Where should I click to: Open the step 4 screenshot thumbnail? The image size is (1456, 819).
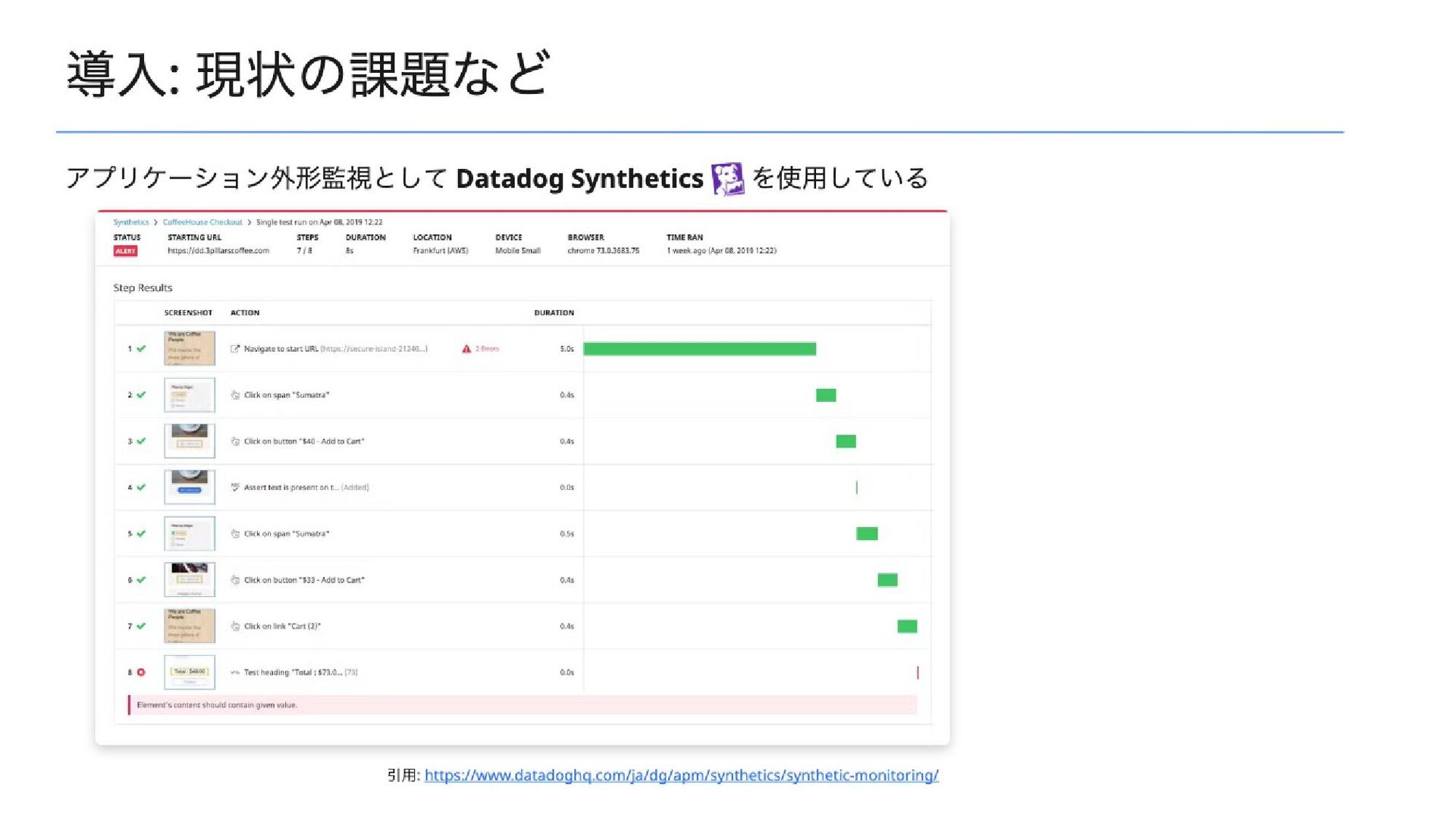[190, 488]
